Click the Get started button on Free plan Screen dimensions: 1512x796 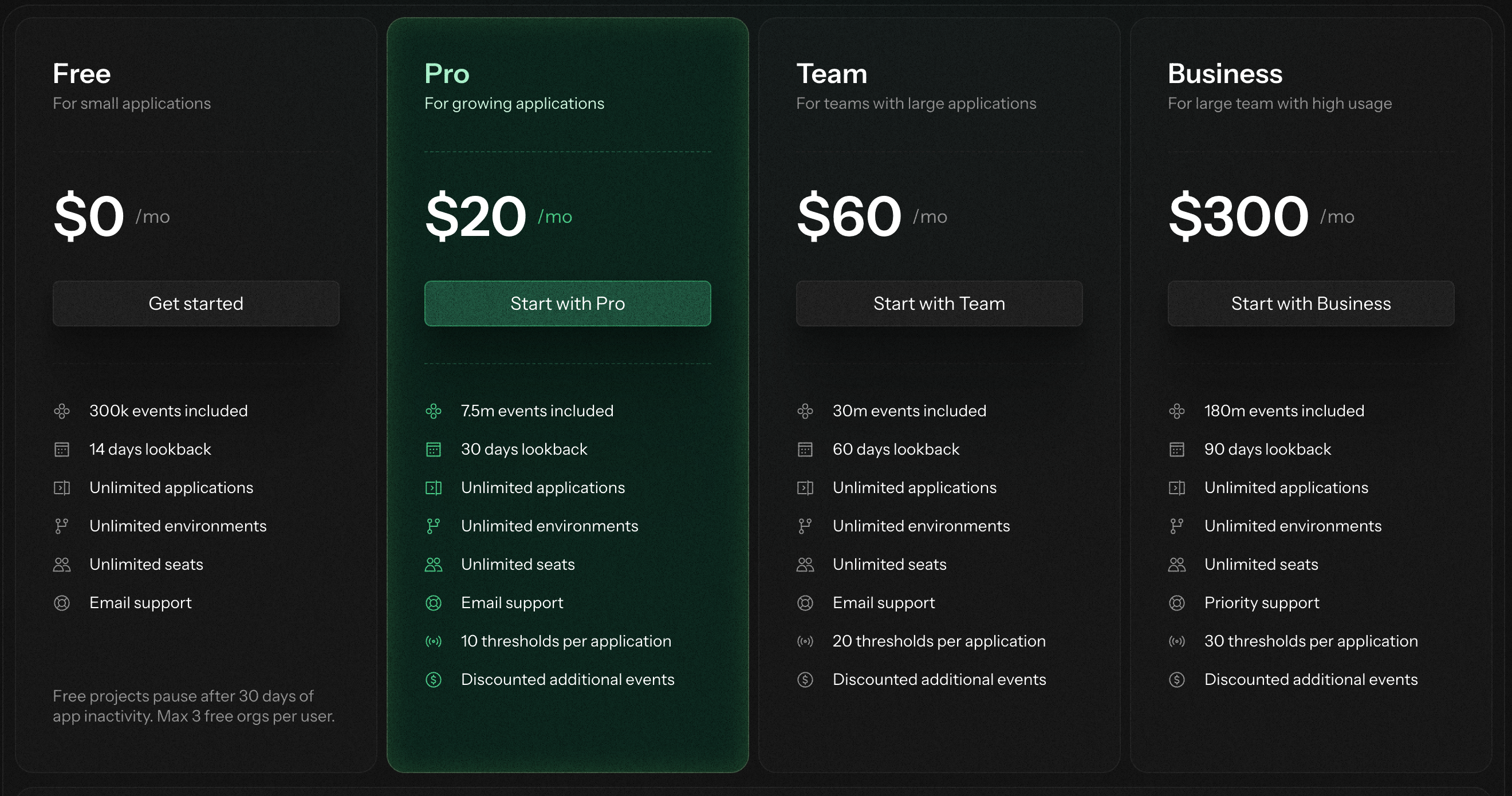tap(195, 304)
